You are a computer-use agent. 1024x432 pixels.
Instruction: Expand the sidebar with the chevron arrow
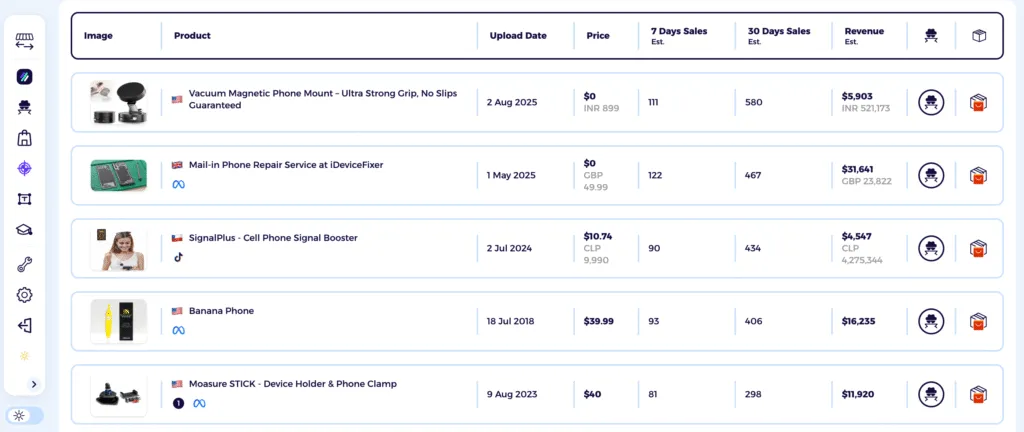click(x=33, y=383)
